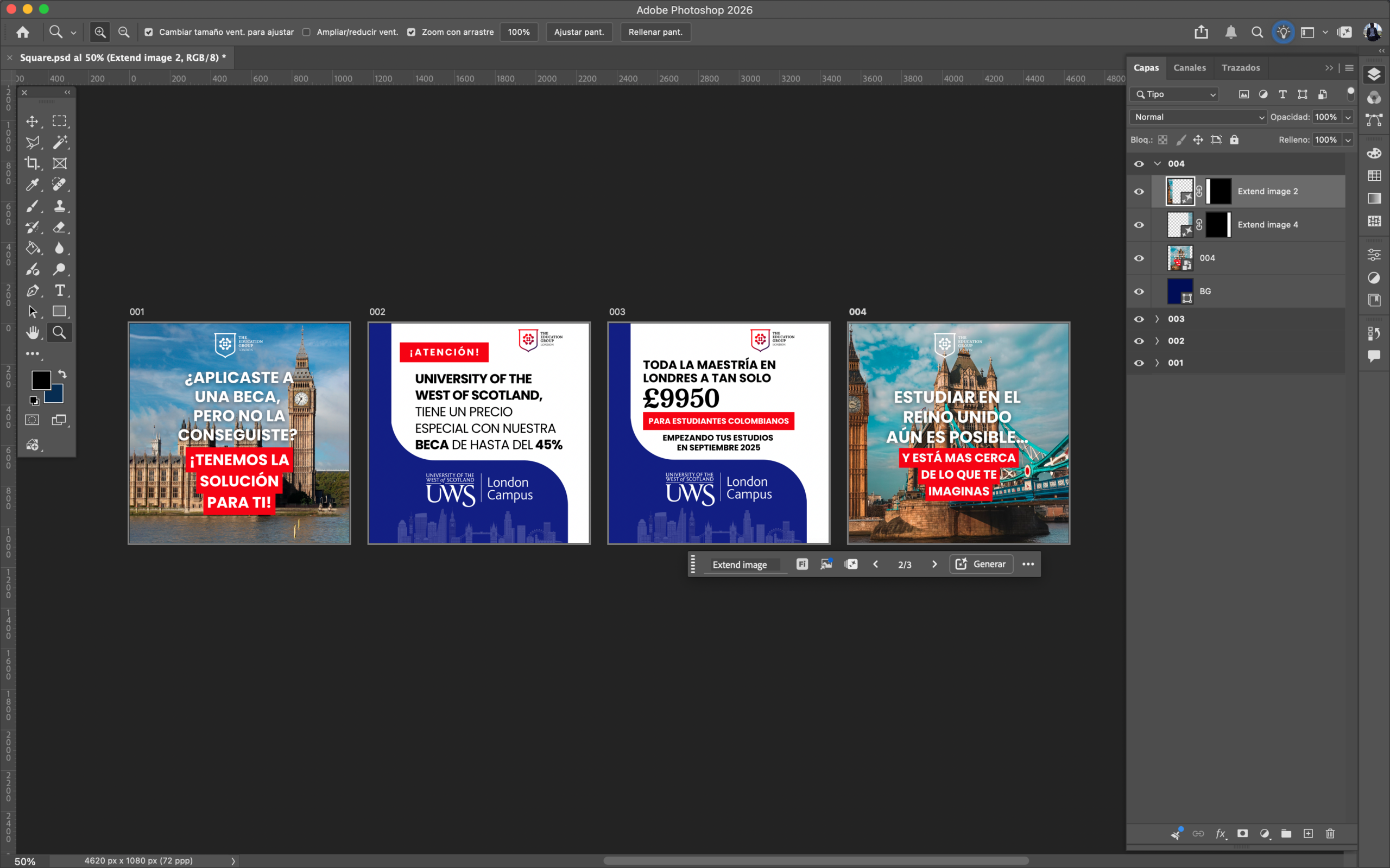Expand the 002 layer group
The width and height of the screenshot is (1390, 868).
pos(1158,340)
